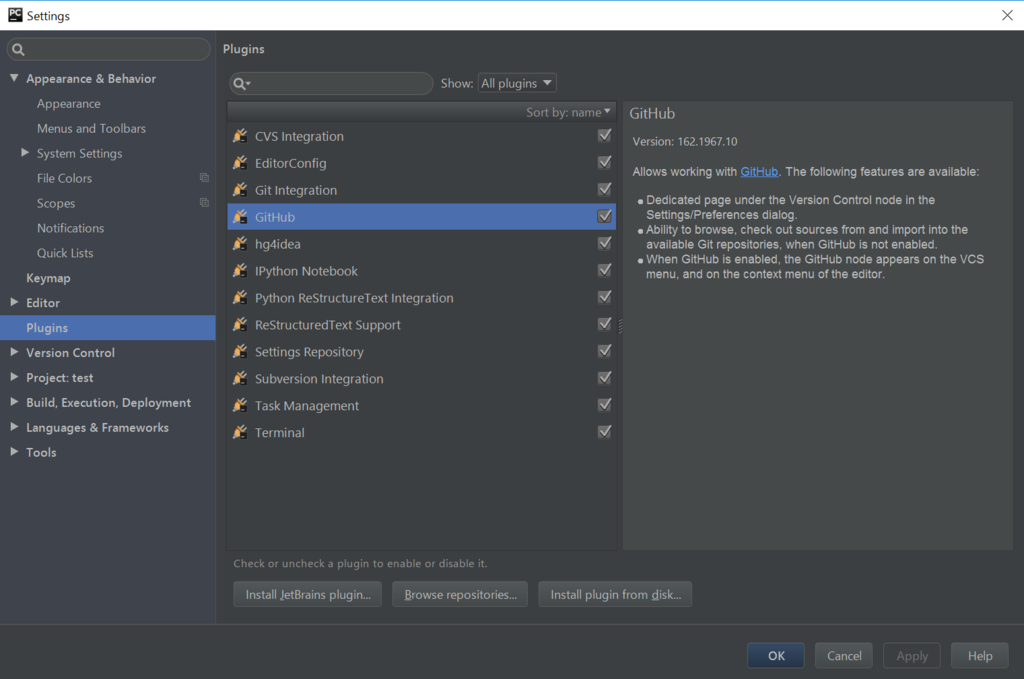Focus the plugin search field
This screenshot has width=1024, height=679.
[x=331, y=84]
